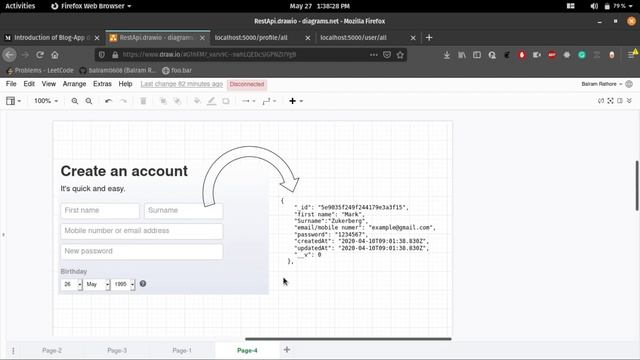
Task: Open Problems - LeetCode bookmark
Action: 40,70
